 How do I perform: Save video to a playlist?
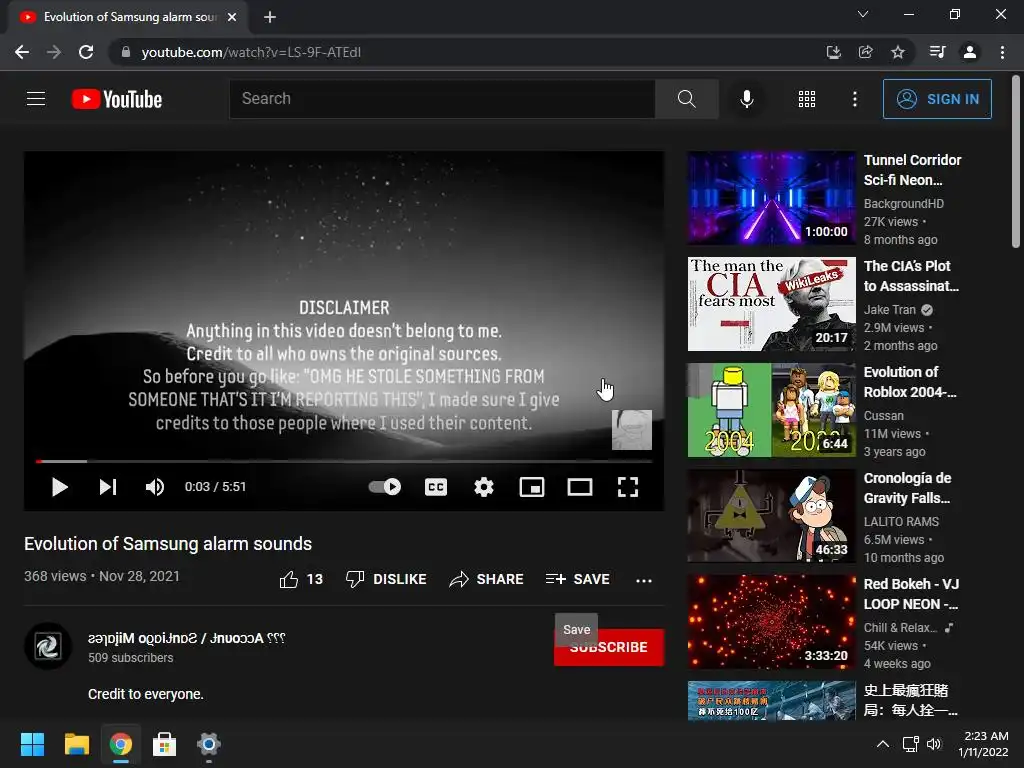(577, 579)
